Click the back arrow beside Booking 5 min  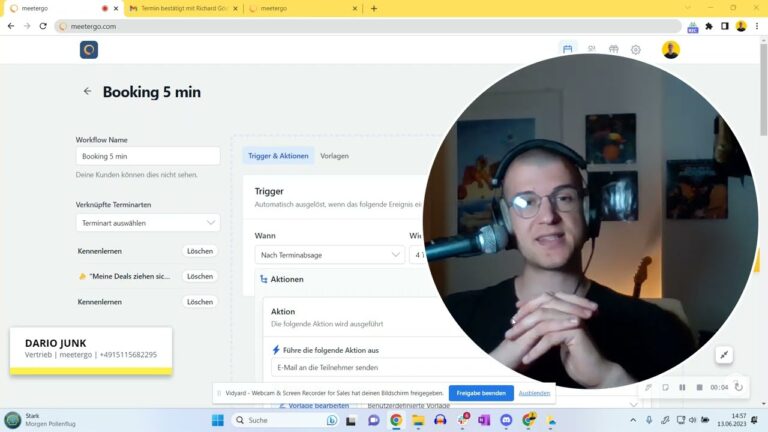click(x=87, y=91)
